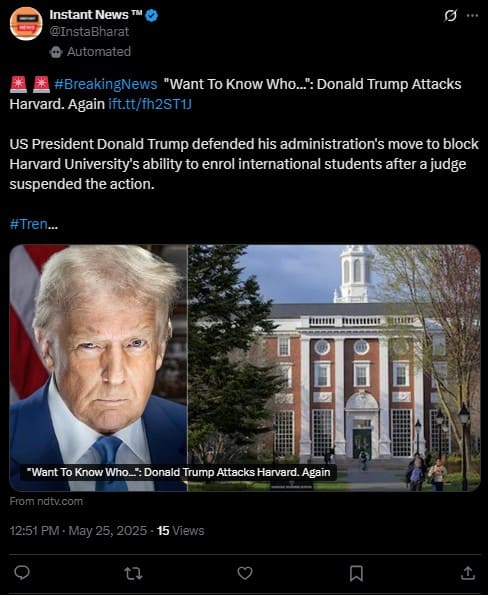Expand the truncated #Tren... text
This screenshot has width=488, height=595.
coord(33,224)
